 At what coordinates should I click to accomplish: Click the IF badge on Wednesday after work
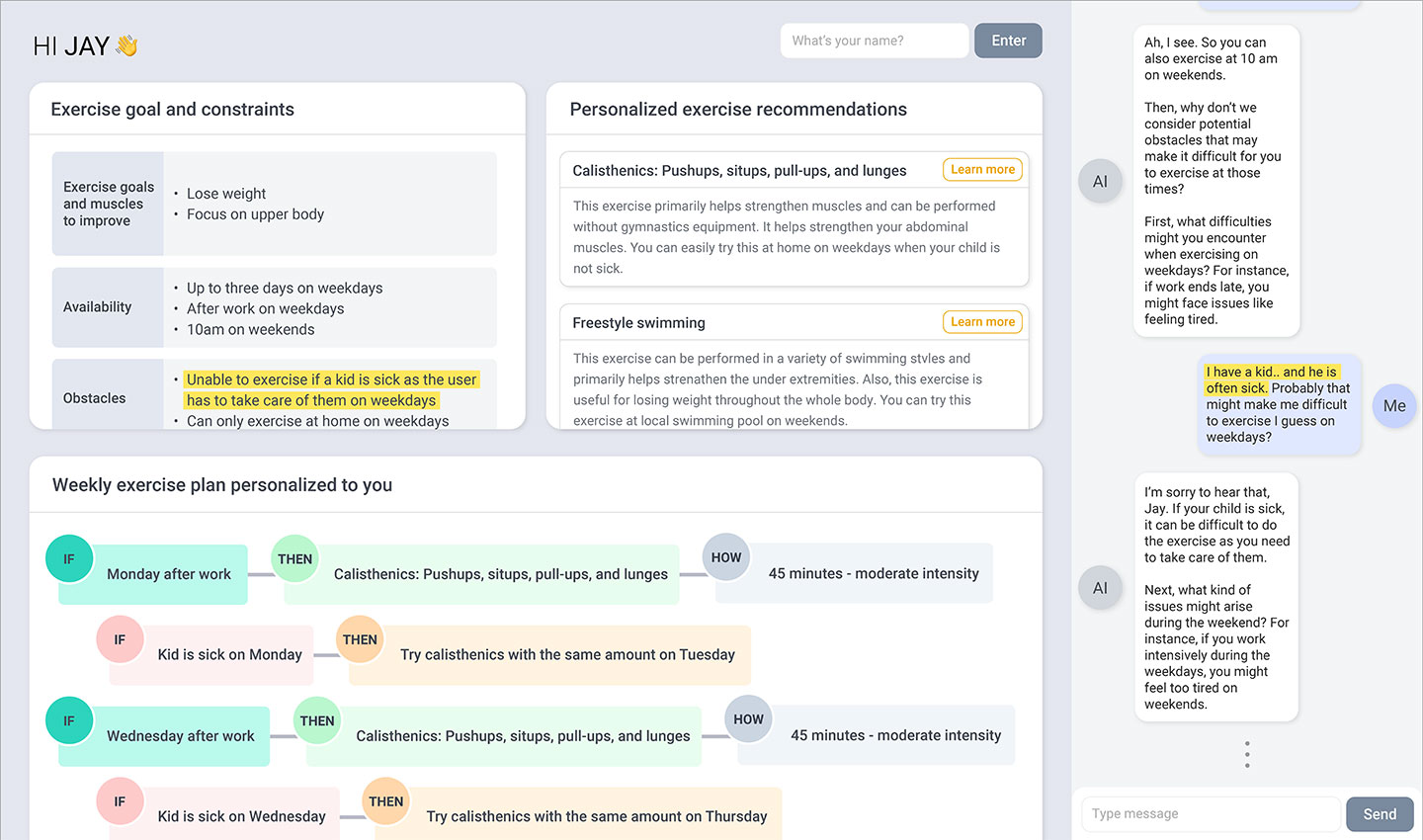point(69,720)
